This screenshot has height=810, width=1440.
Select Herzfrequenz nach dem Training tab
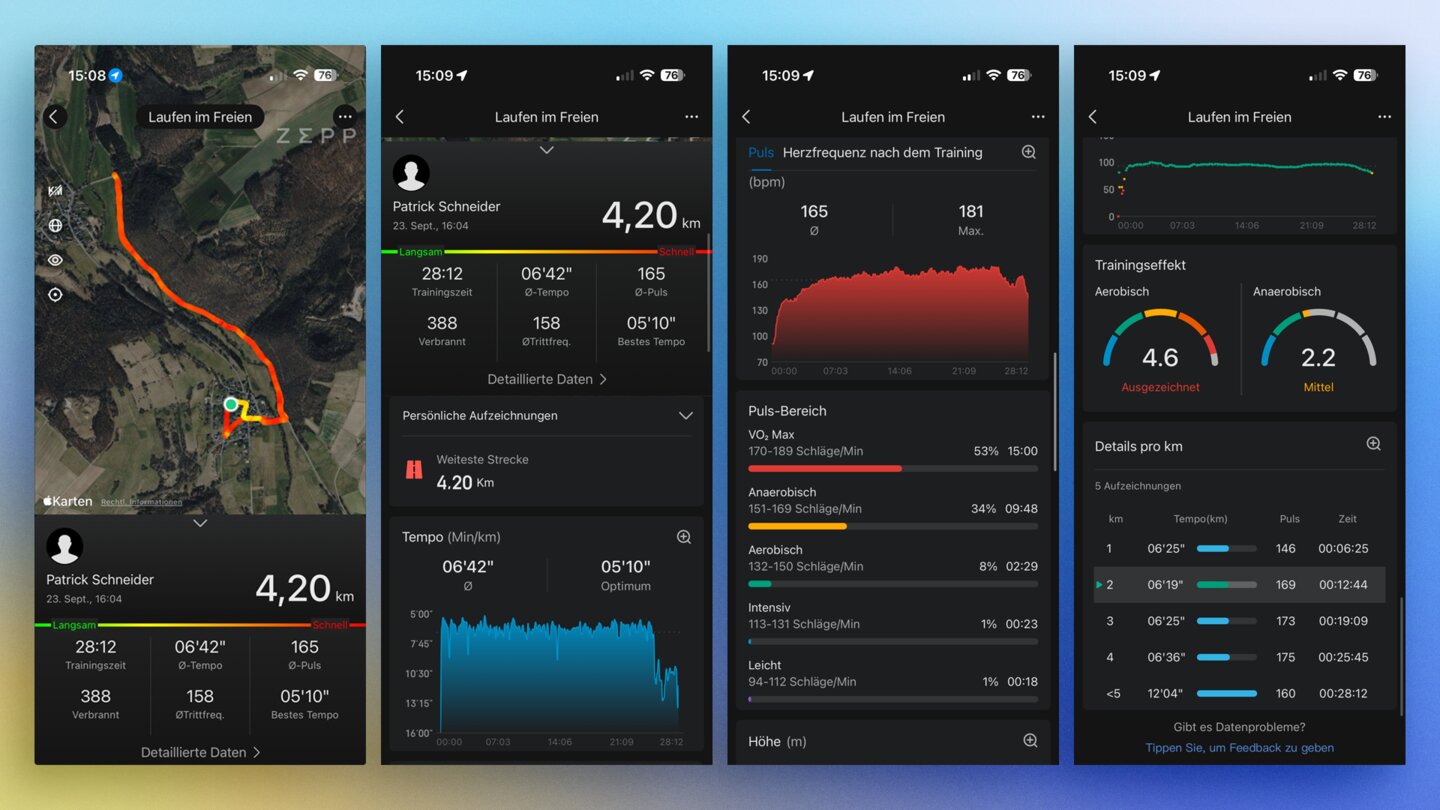[882, 153]
